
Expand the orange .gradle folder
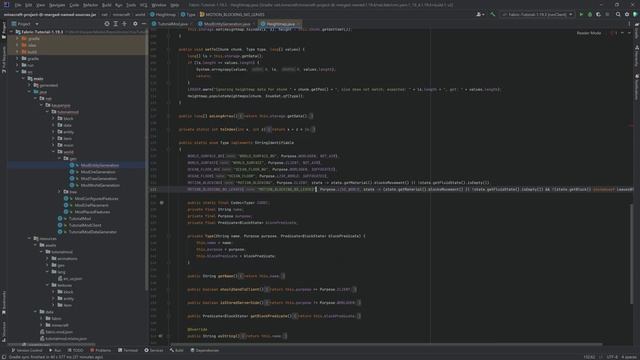coord(18,39)
